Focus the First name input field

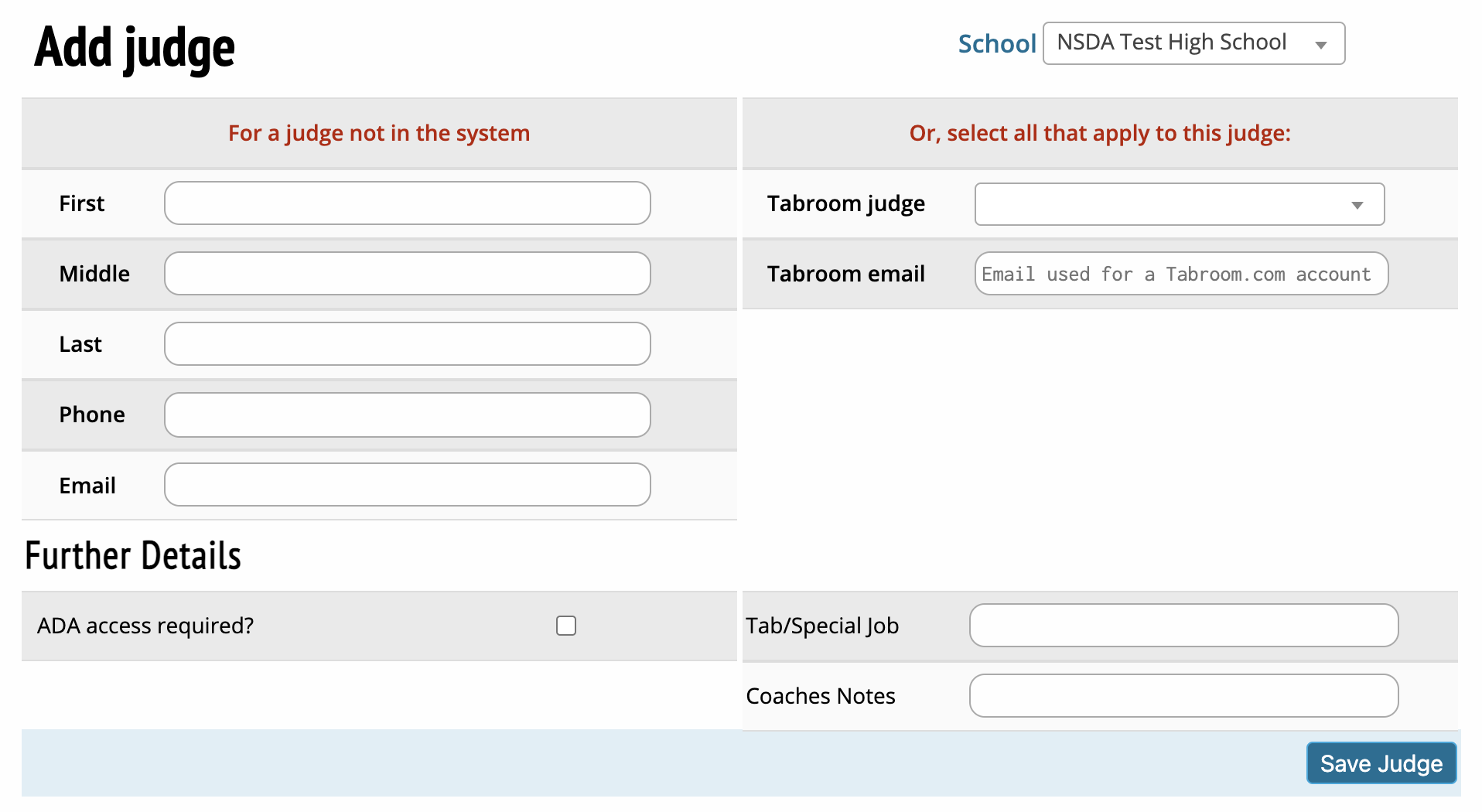coord(408,203)
